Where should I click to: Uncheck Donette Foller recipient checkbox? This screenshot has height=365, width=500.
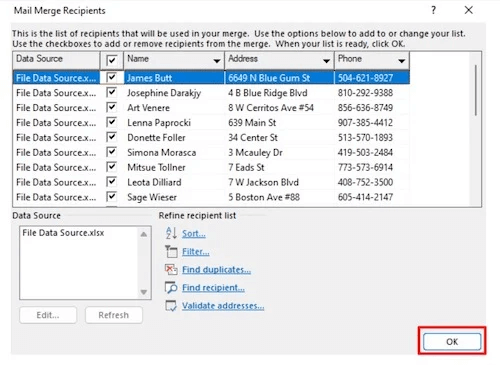[111, 137]
